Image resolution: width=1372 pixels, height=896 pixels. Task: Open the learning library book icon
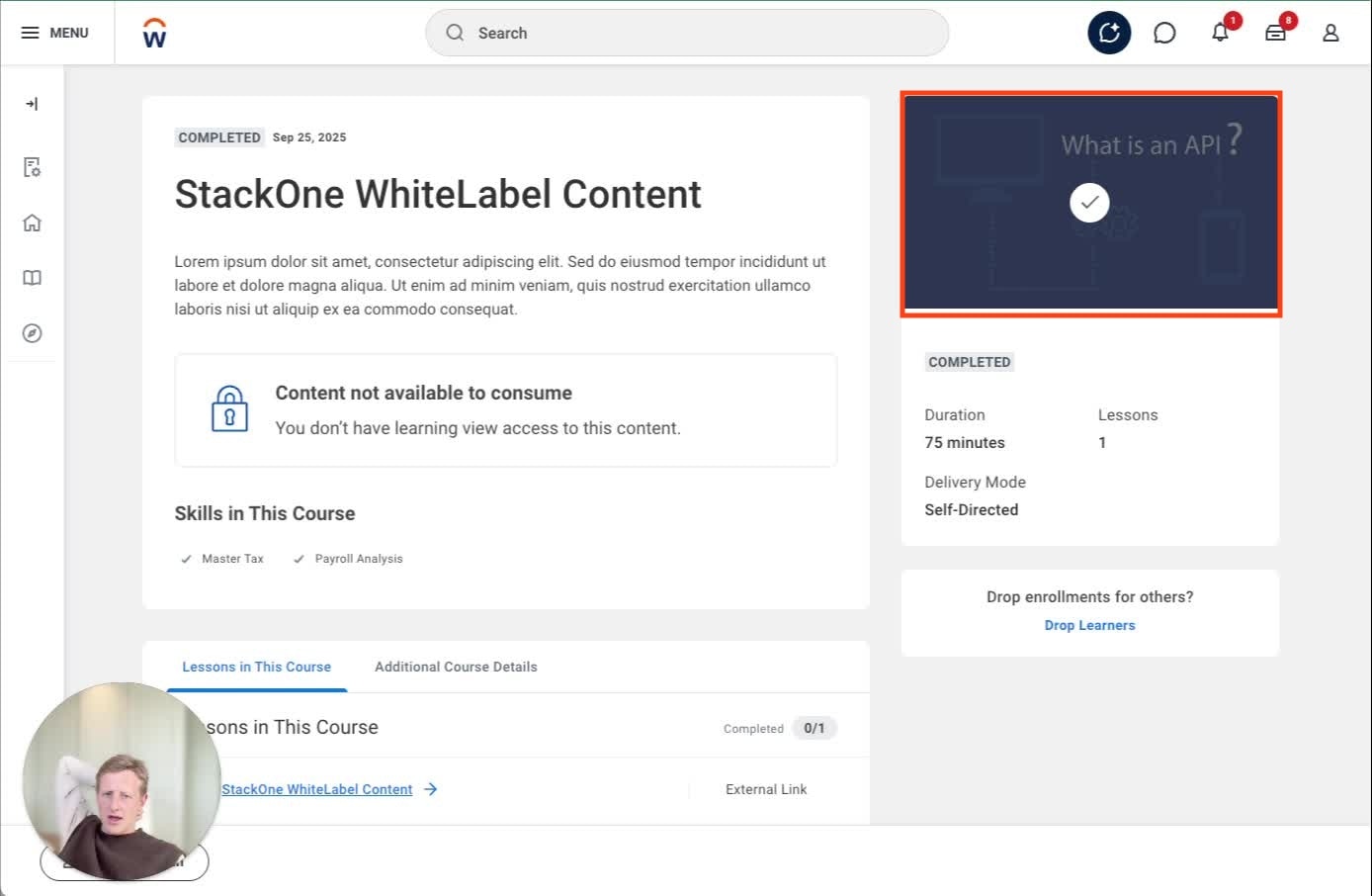pos(32,278)
